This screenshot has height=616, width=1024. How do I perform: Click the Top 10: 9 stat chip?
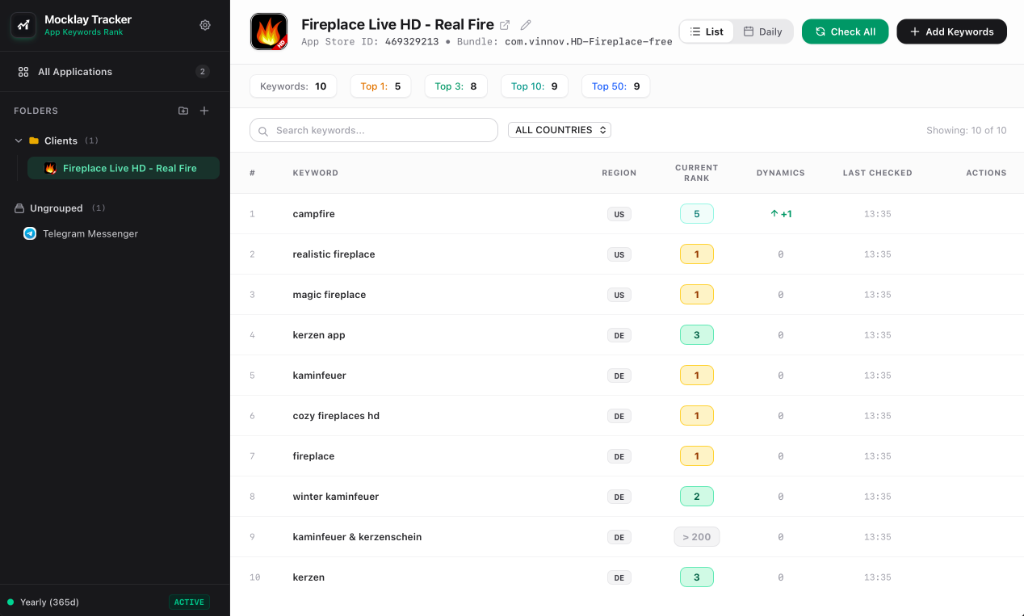coord(534,86)
